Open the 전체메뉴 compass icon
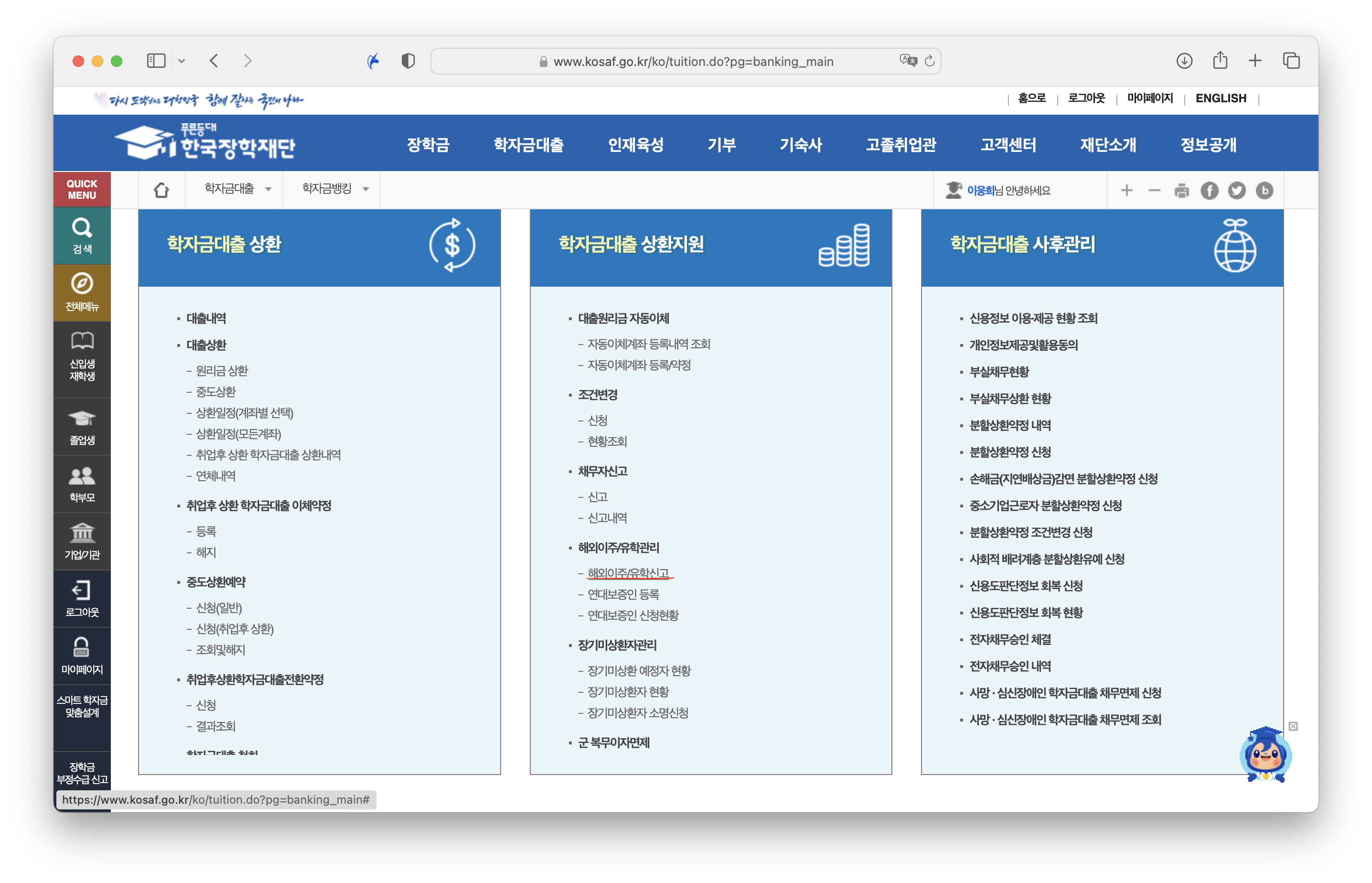This screenshot has height=883, width=1372. click(82, 284)
